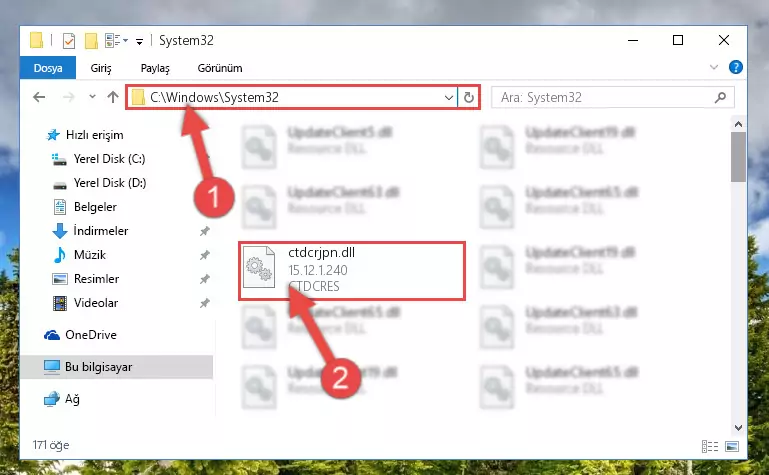The image size is (769, 475).
Task: Open Customize Quick Access Toolbar dropdown
Action: [139, 42]
